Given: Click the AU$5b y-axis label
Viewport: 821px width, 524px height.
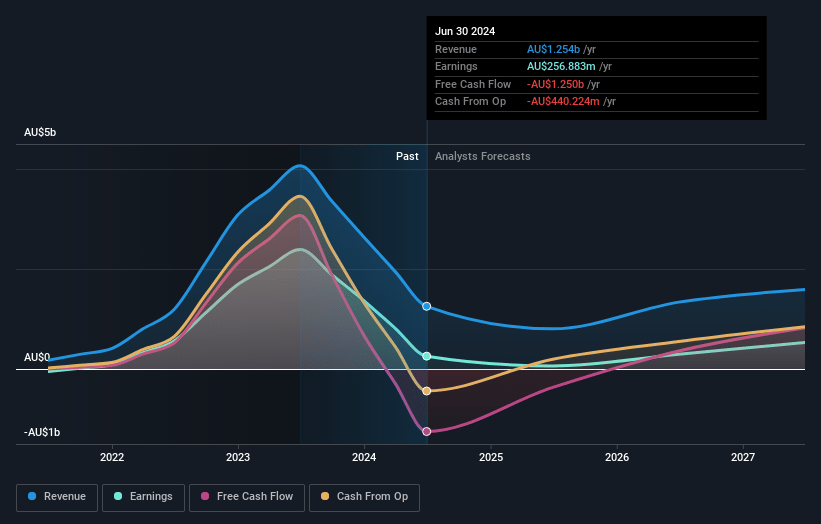Looking at the screenshot, I should (x=40, y=132).
